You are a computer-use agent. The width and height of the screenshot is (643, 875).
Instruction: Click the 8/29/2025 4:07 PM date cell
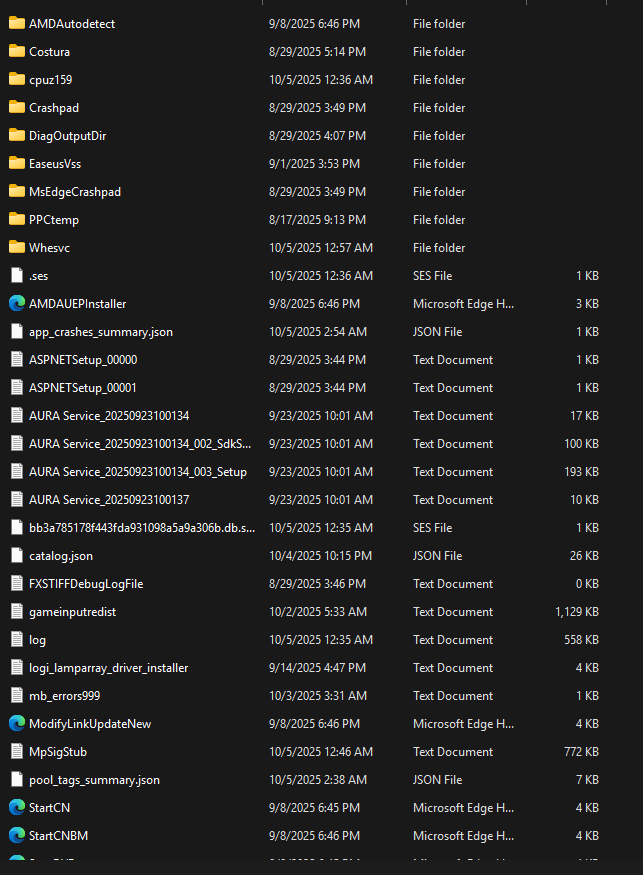click(x=317, y=136)
